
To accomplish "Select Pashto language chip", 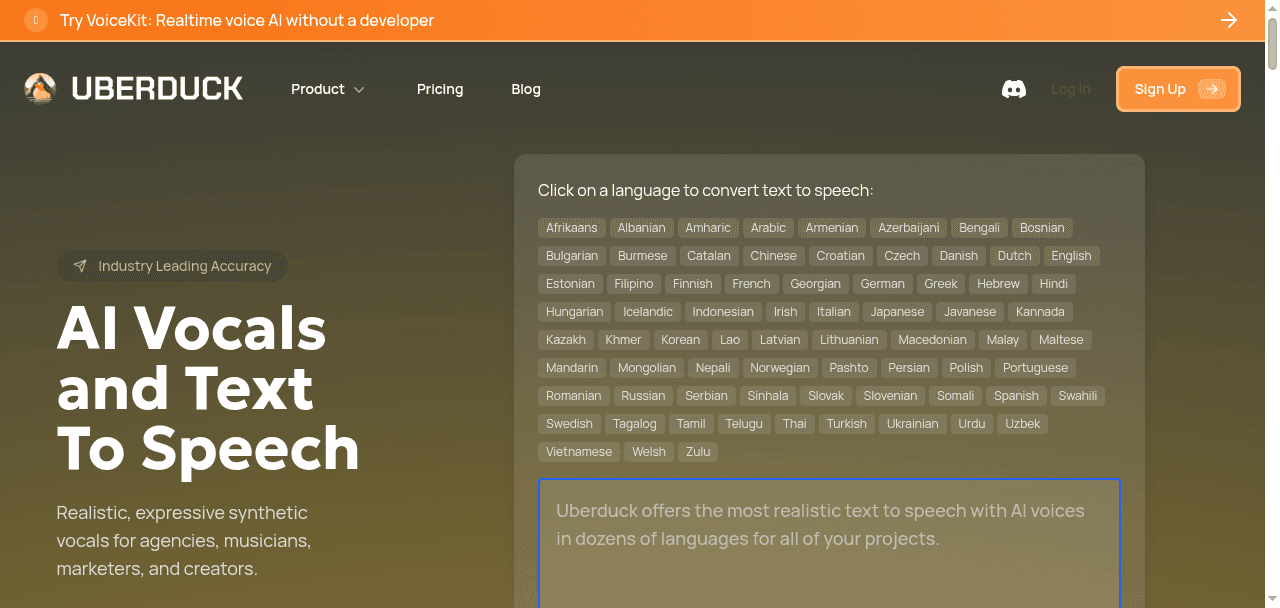I will pyautogui.click(x=849, y=368).
